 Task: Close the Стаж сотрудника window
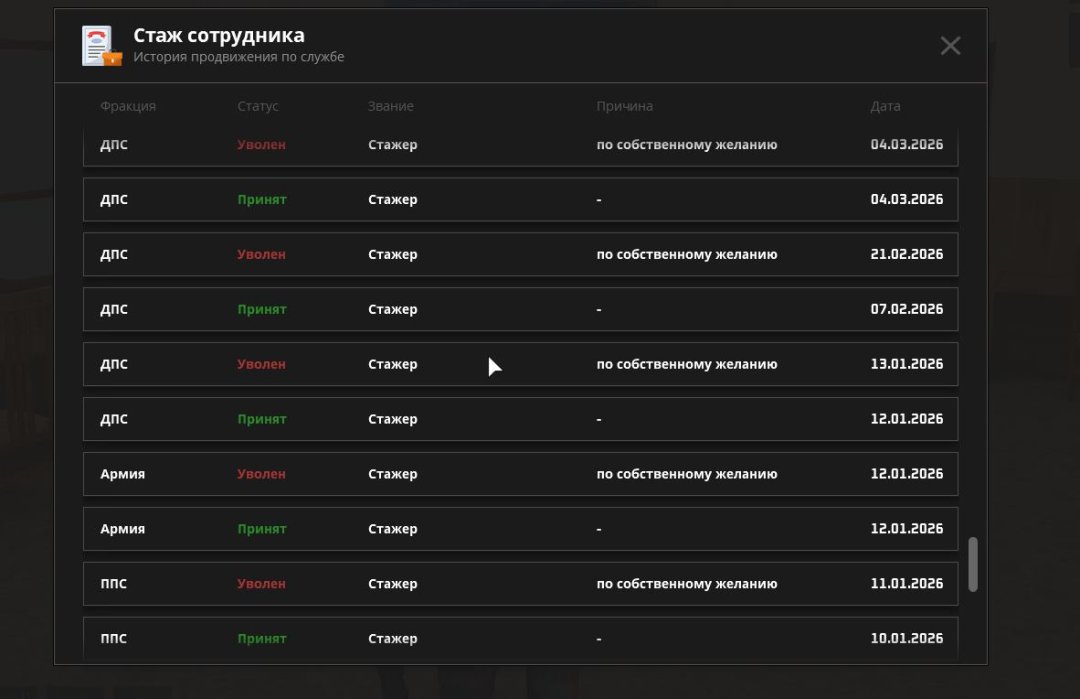click(951, 45)
